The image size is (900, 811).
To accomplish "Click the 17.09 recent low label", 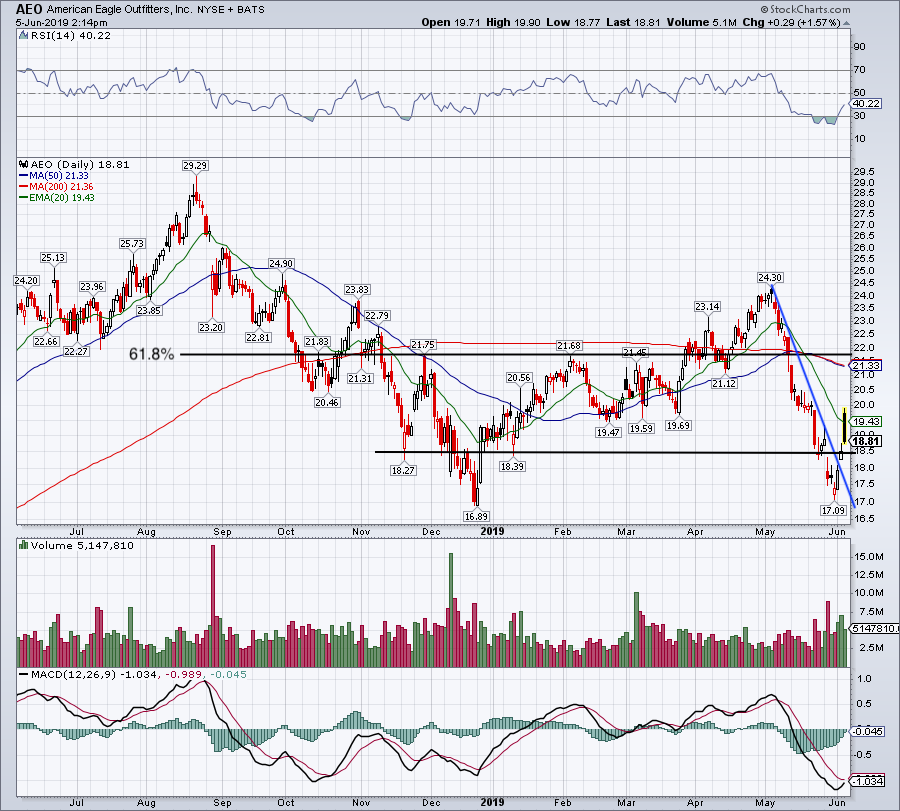I will pyautogui.click(x=833, y=510).
